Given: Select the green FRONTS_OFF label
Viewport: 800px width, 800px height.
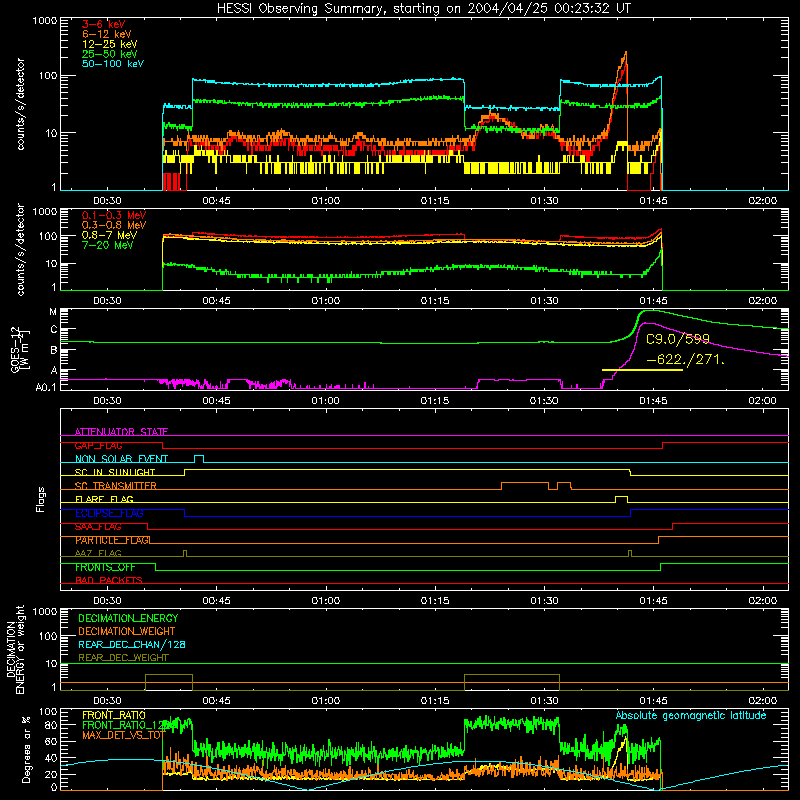Looking at the screenshot, I should pos(105,567).
